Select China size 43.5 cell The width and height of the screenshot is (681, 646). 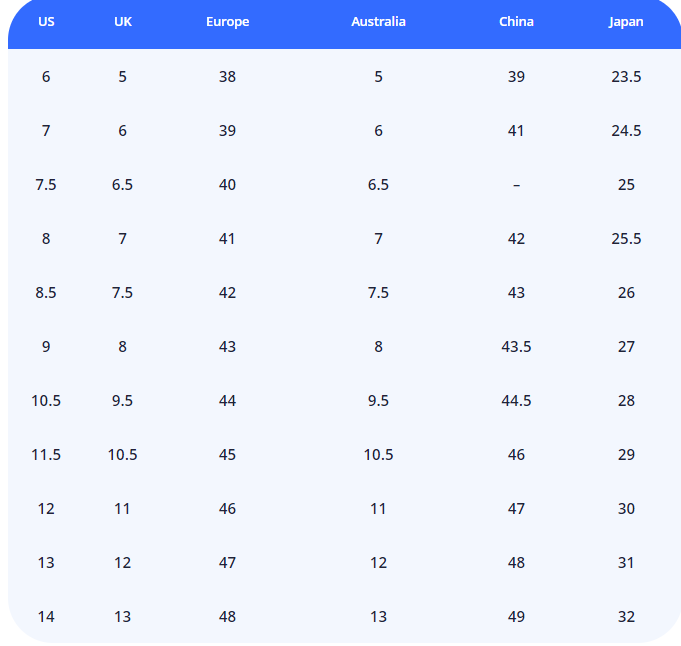tap(516, 347)
